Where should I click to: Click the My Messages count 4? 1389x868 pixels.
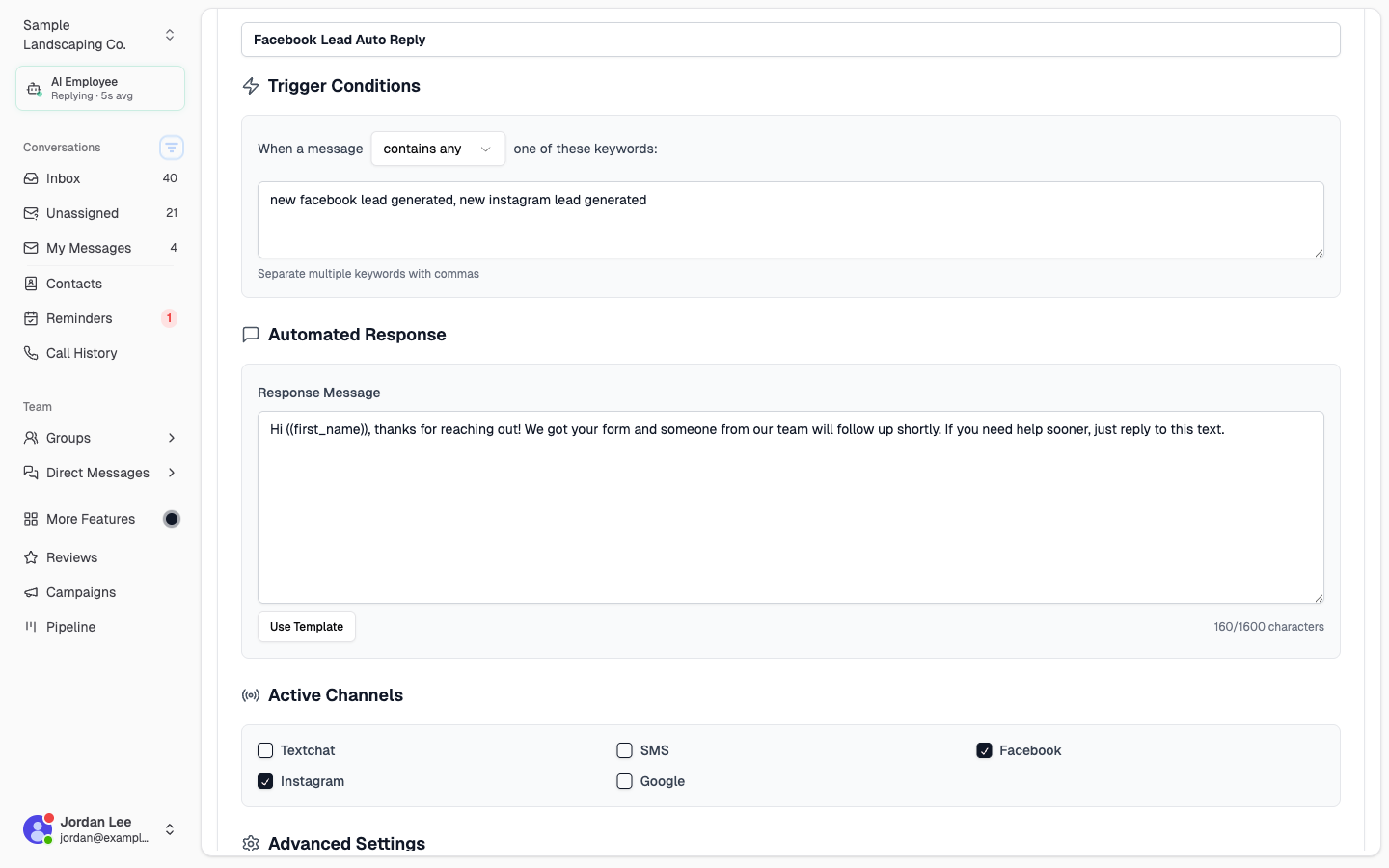174,248
